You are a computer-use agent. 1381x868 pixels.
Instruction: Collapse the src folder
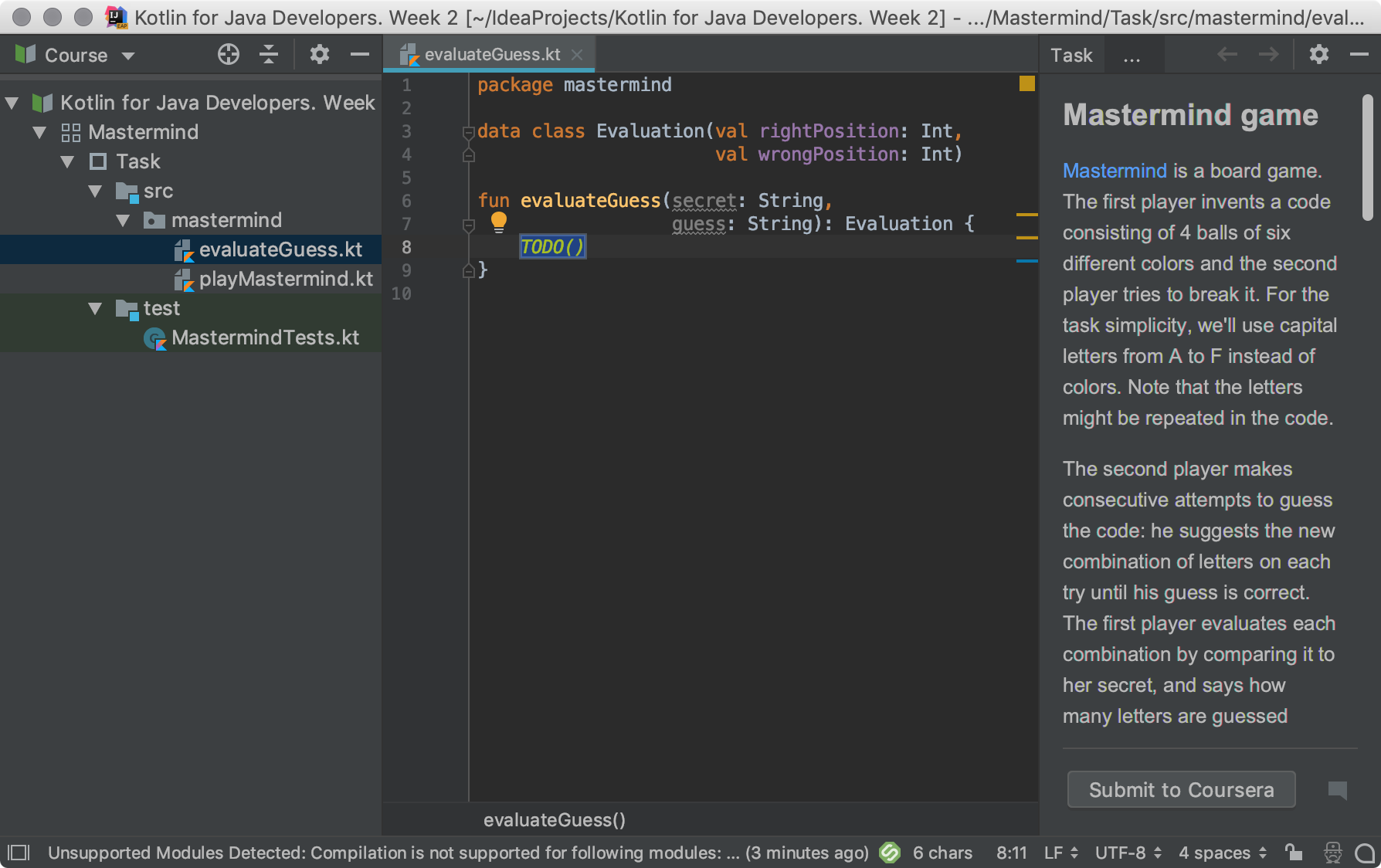(x=96, y=191)
